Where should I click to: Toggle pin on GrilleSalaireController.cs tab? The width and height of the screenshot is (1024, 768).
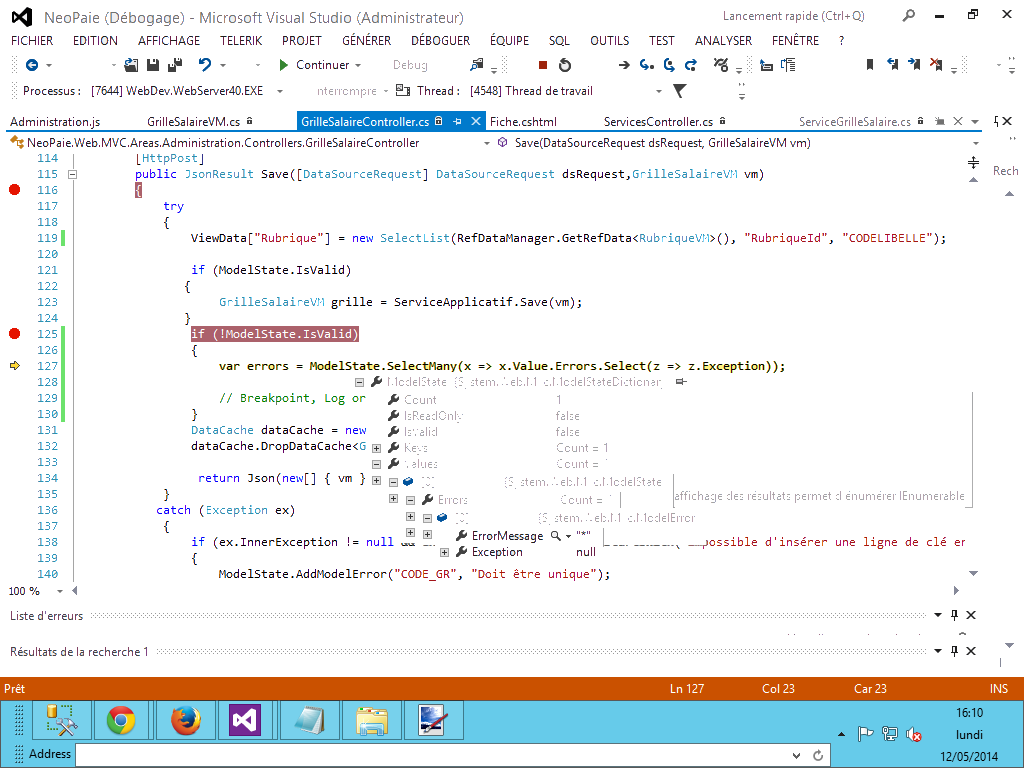[x=456, y=121]
